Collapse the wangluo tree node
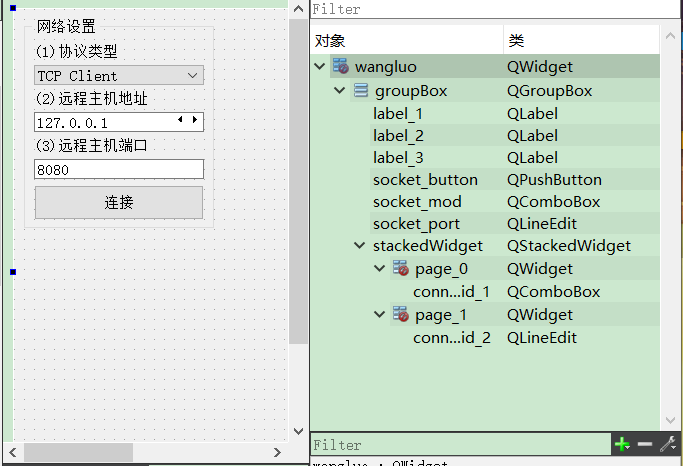The image size is (683, 466). coord(320,67)
